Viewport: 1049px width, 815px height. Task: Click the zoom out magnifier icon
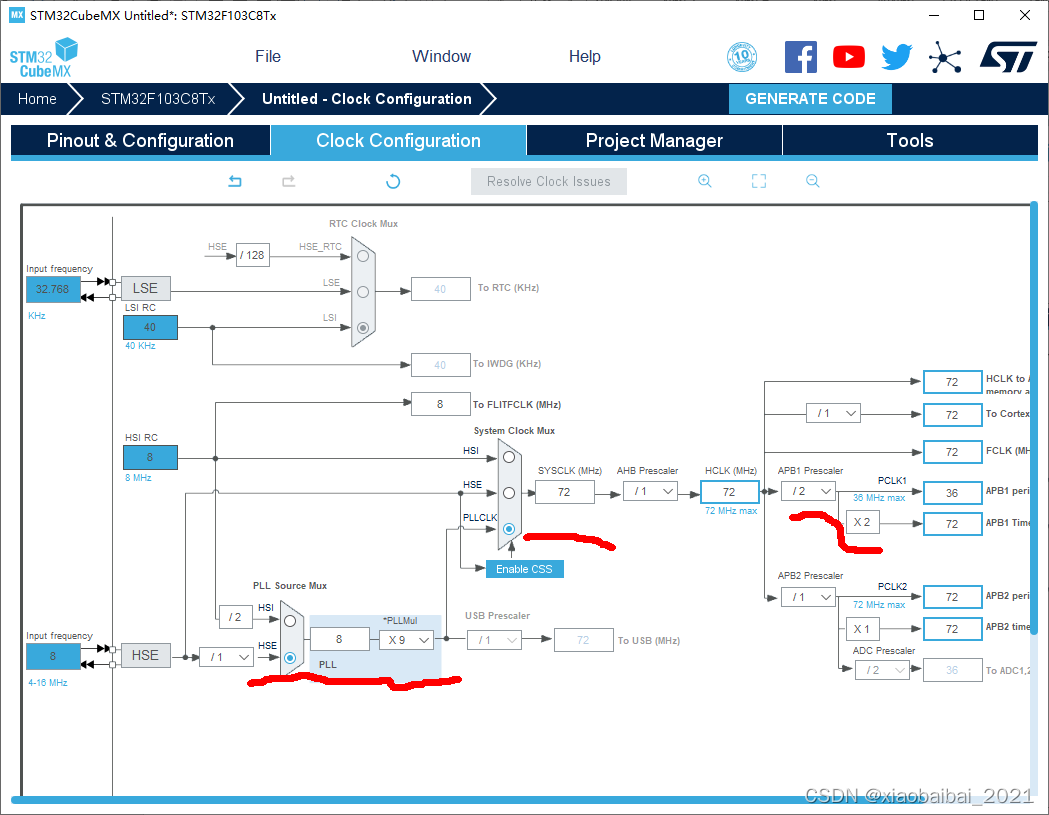(x=813, y=181)
